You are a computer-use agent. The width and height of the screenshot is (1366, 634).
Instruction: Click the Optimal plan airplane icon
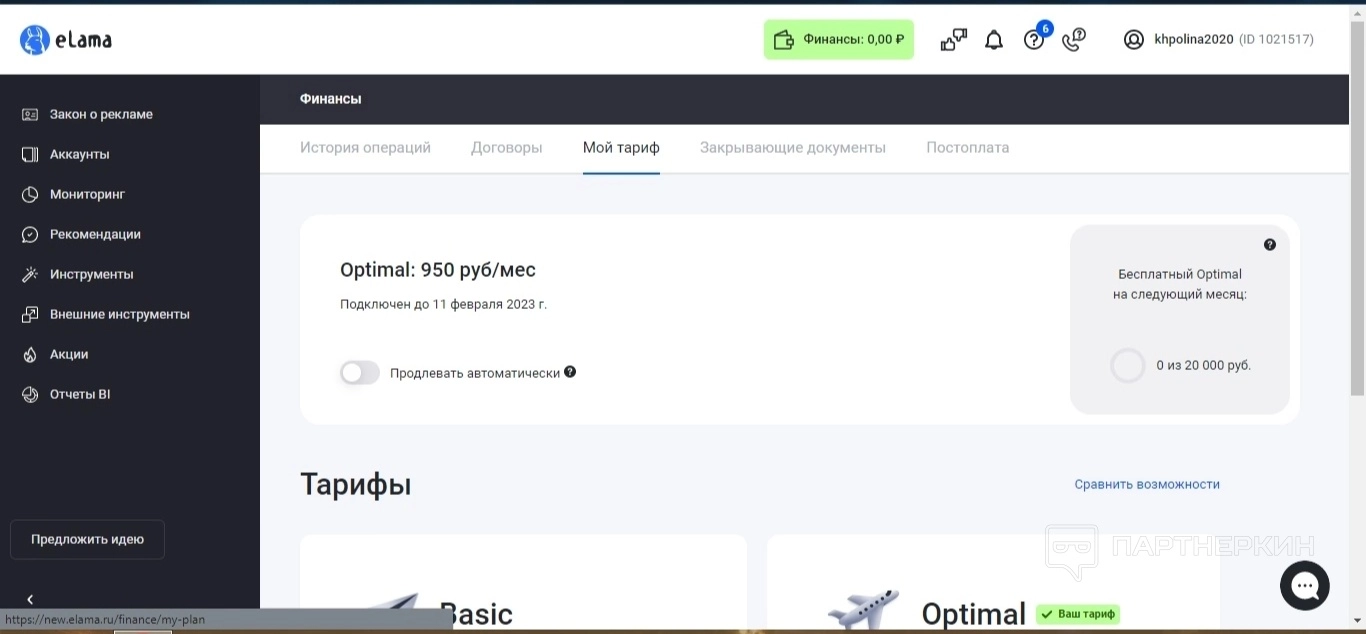point(863,611)
